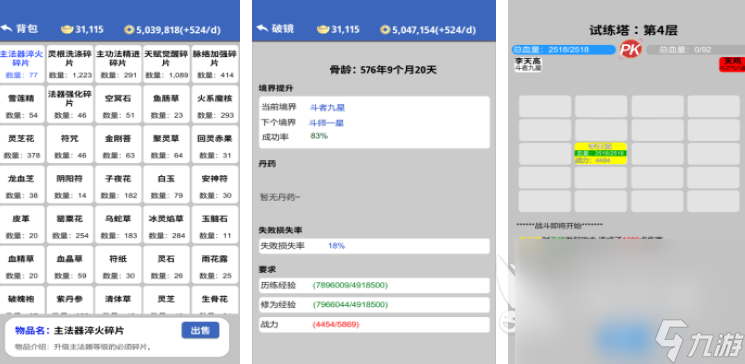The width and height of the screenshot is (745, 364).
Task: Open the 罂粟花 item card
Action: [x=70, y=224]
